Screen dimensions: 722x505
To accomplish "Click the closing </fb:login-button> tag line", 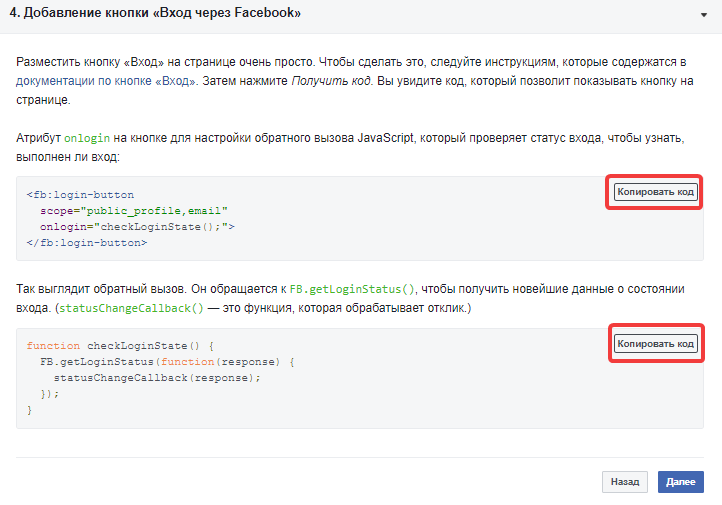I will coord(87,243).
